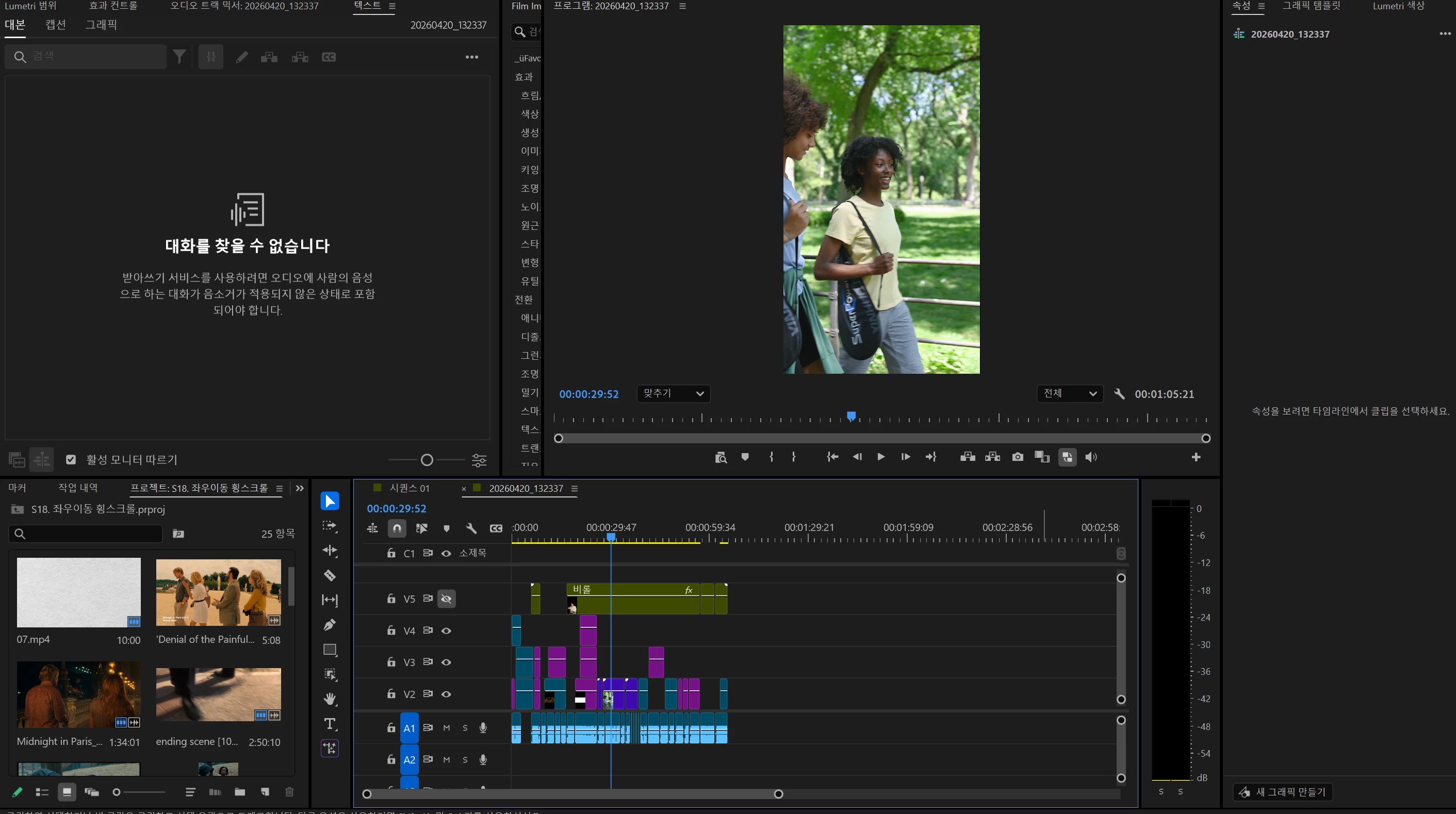The height and width of the screenshot is (814, 1456).
Task: Toggle timeline snapping magnet icon
Action: click(x=397, y=528)
